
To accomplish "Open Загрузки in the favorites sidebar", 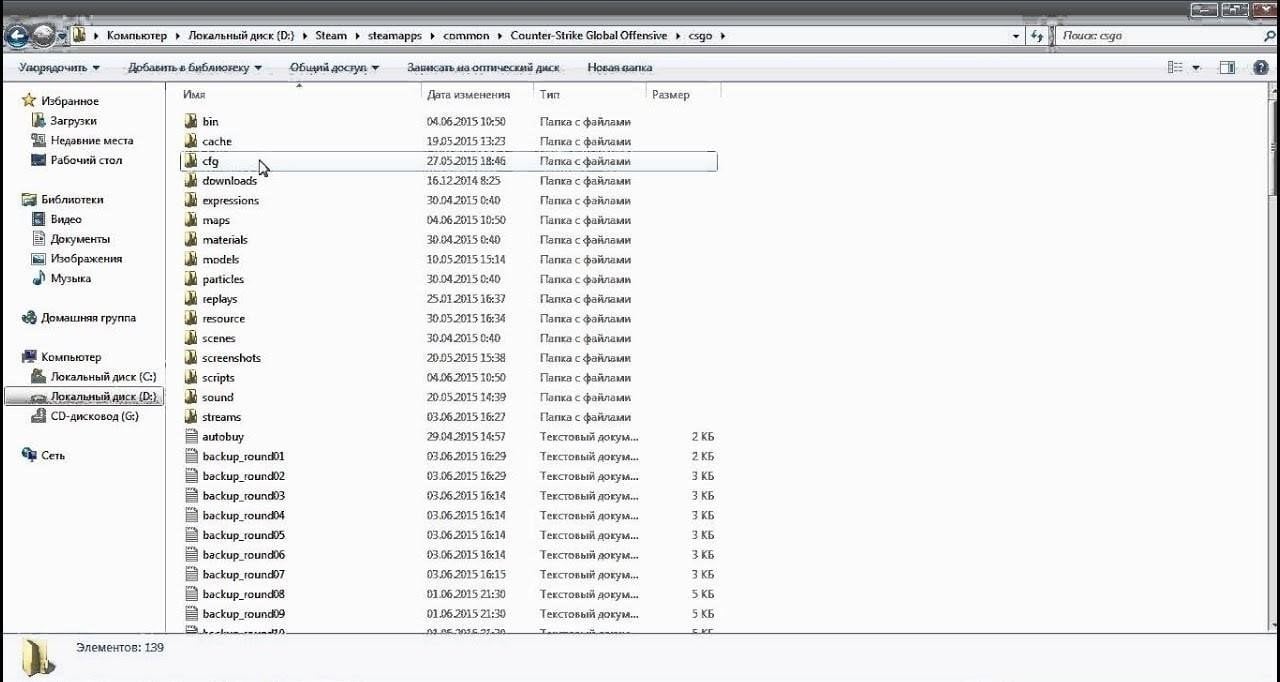I will tap(73, 121).
